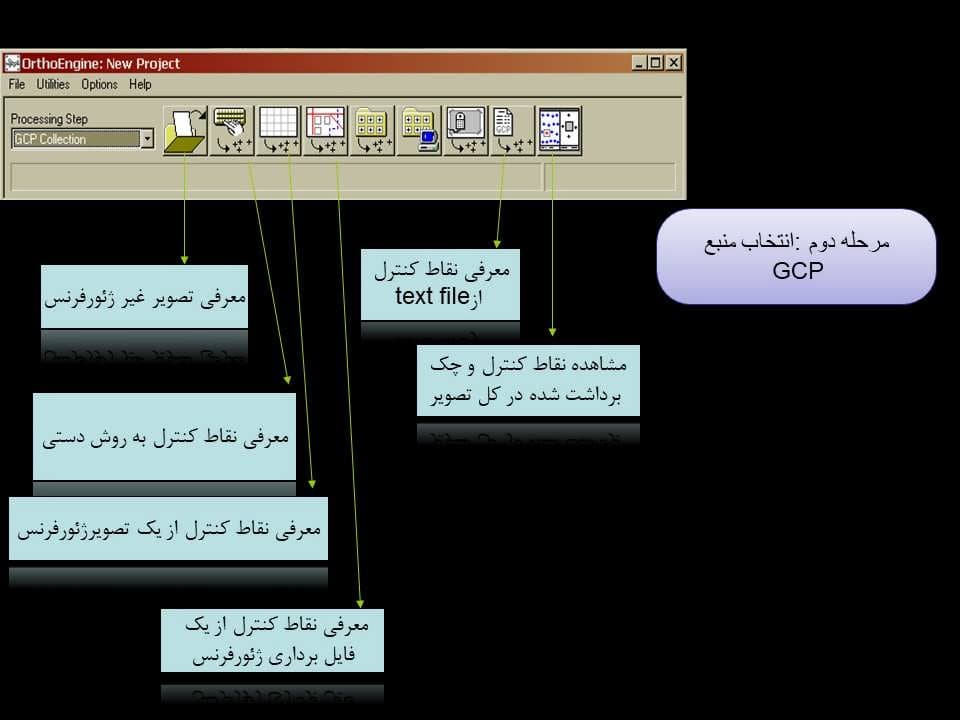This screenshot has height=720, width=960.
Task: Open the uncorrected image icon
Action: point(185,131)
